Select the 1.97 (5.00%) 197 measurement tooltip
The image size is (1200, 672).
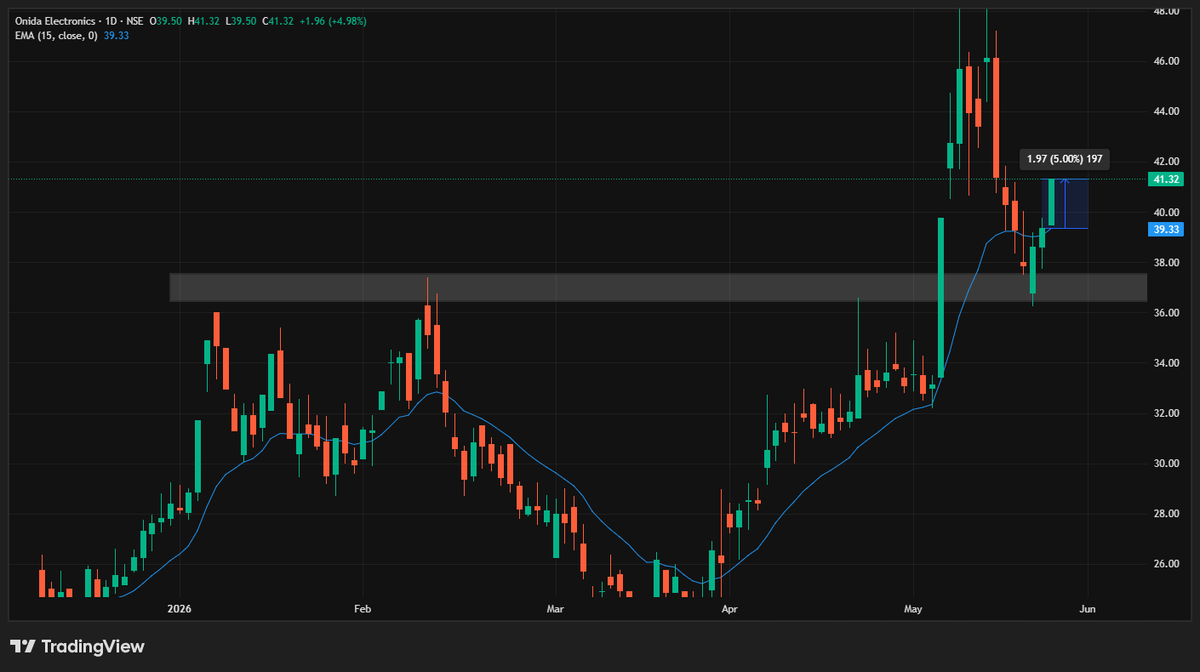pyautogui.click(x=1064, y=159)
